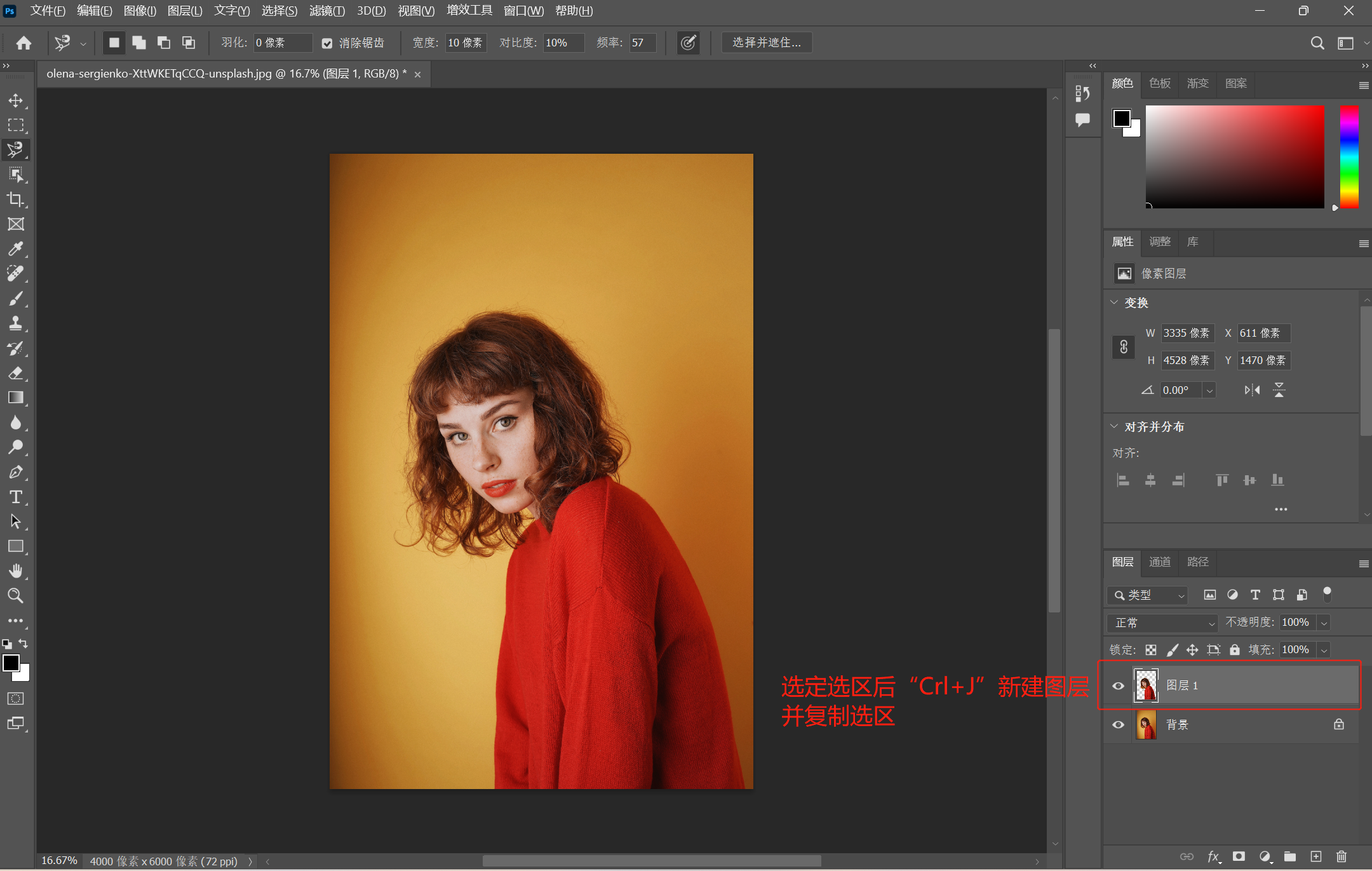Switch to the 调整 tab
This screenshot has width=1372, height=871.
click(x=1160, y=241)
